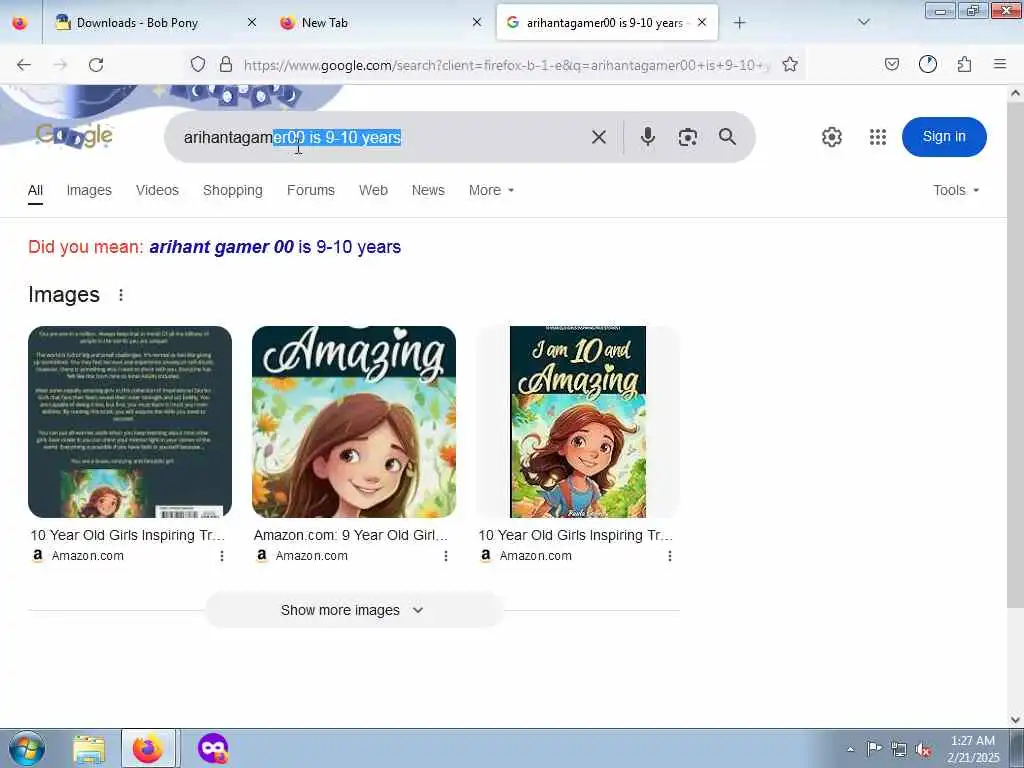The width and height of the screenshot is (1024, 768).
Task: Open first '10 Year Old Girls Inspiring' title link
Action: click(127, 535)
